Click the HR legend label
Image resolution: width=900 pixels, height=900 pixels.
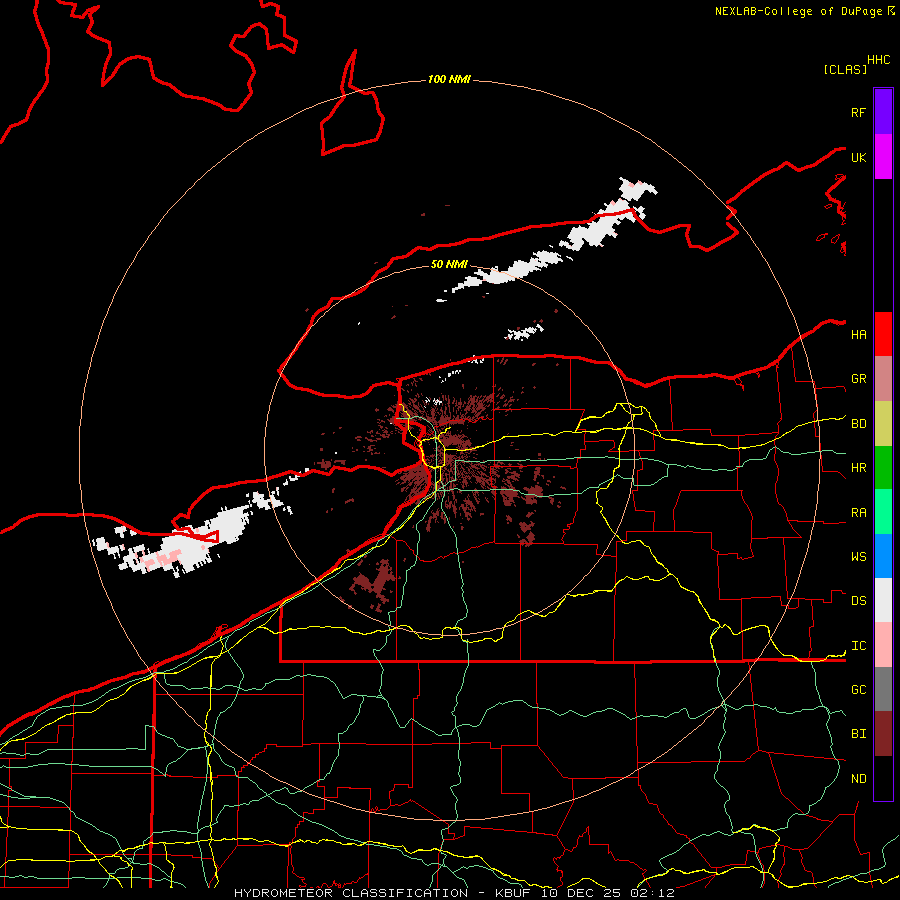(x=858, y=468)
